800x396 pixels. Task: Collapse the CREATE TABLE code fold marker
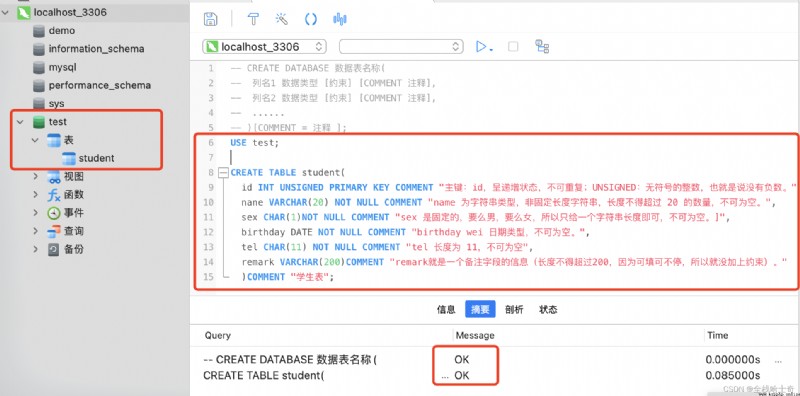coord(223,173)
